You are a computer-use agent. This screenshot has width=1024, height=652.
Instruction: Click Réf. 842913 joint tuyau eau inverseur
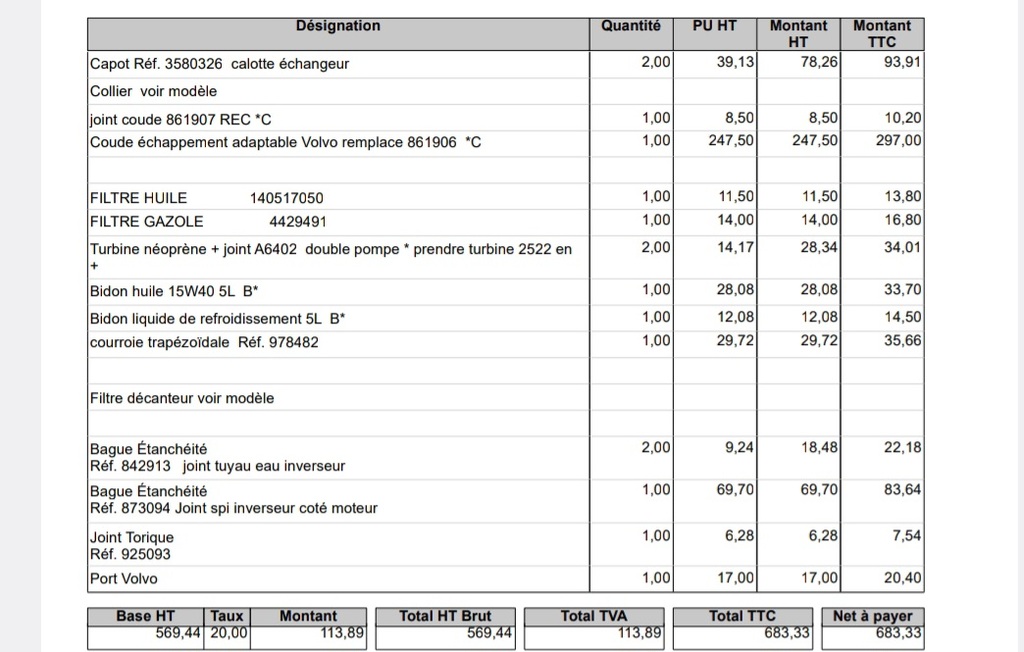(x=217, y=466)
